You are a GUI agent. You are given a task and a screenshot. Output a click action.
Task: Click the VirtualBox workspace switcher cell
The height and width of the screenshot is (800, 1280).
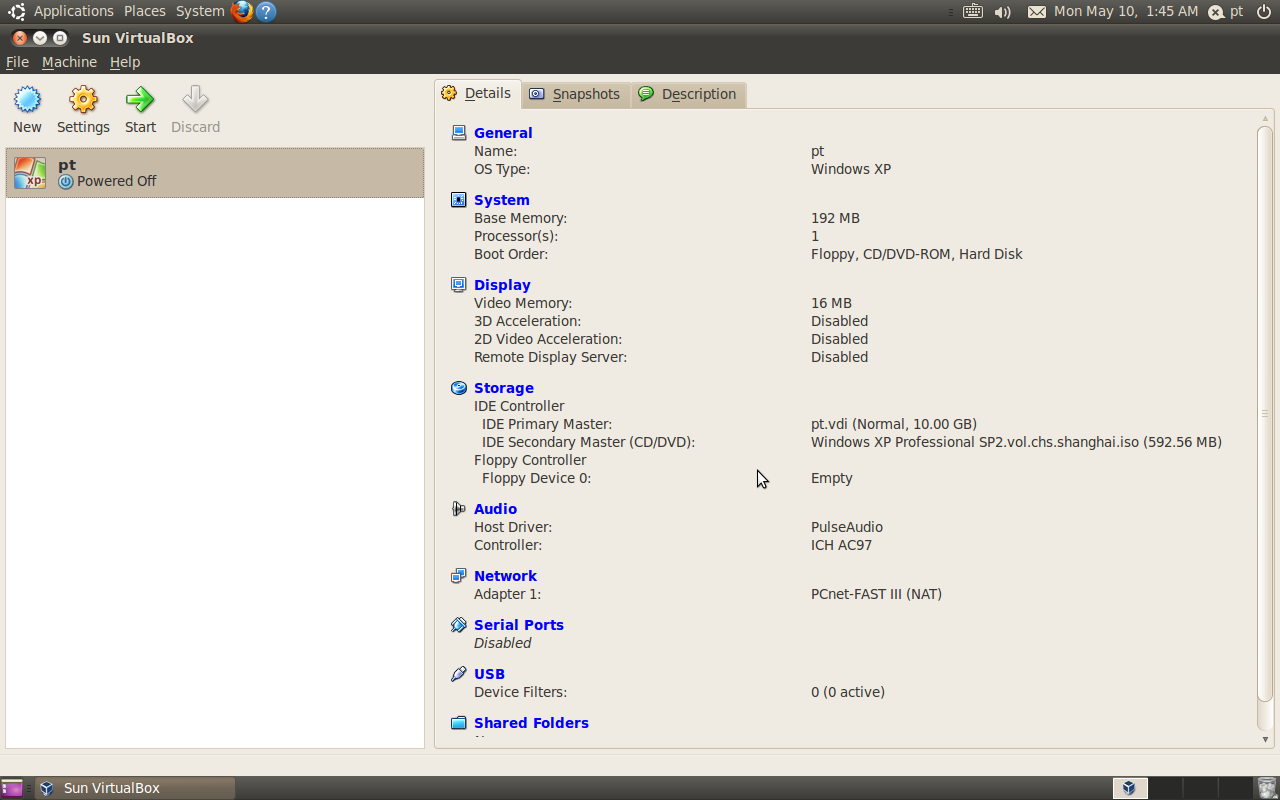coord(1130,788)
